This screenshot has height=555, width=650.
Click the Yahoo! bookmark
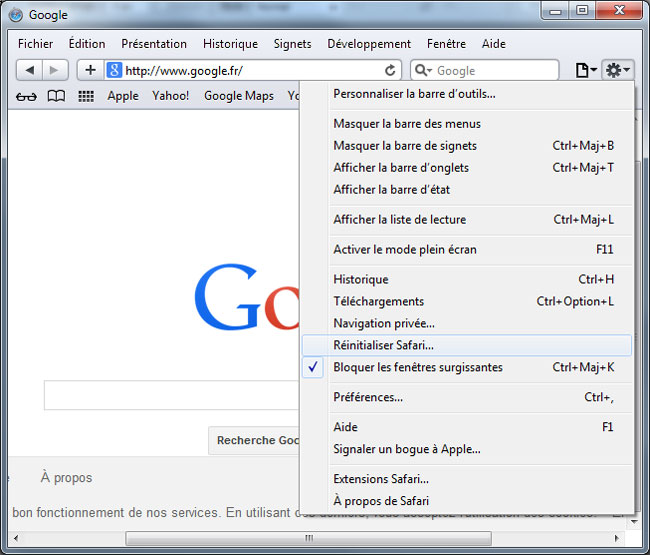170,96
